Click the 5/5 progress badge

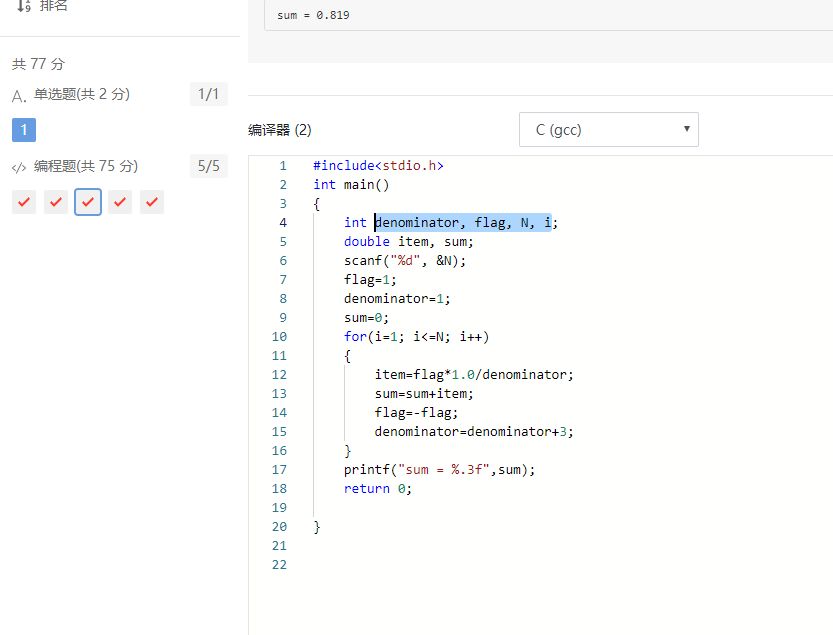coord(208,166)
